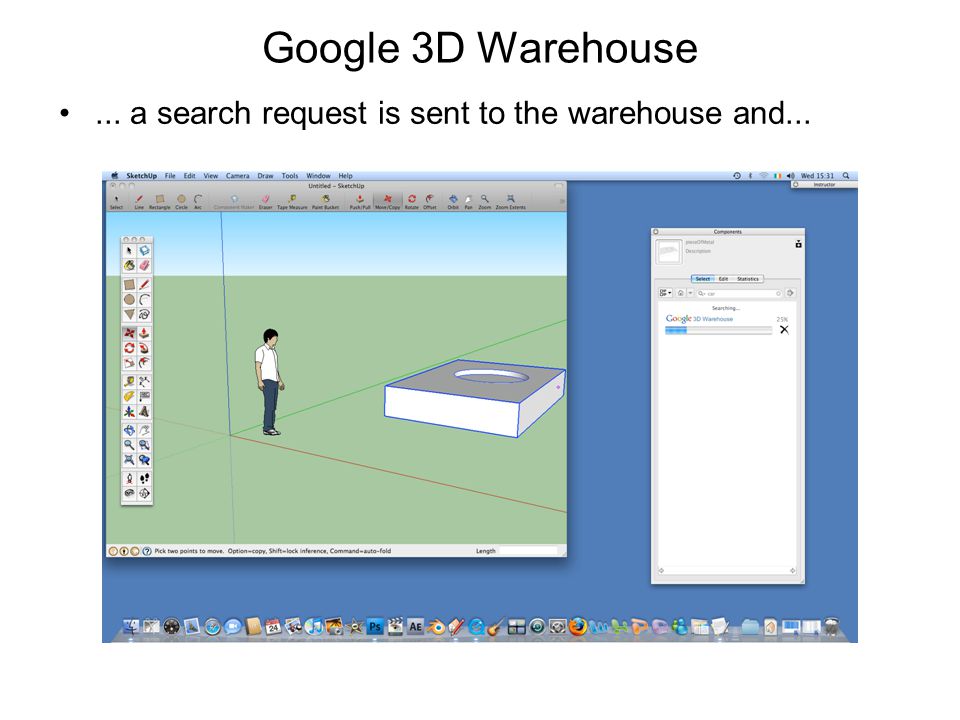Select the Rotate tool in the top toolbar
The width and height of the screenshot is (960, 720).
[411, 200]
